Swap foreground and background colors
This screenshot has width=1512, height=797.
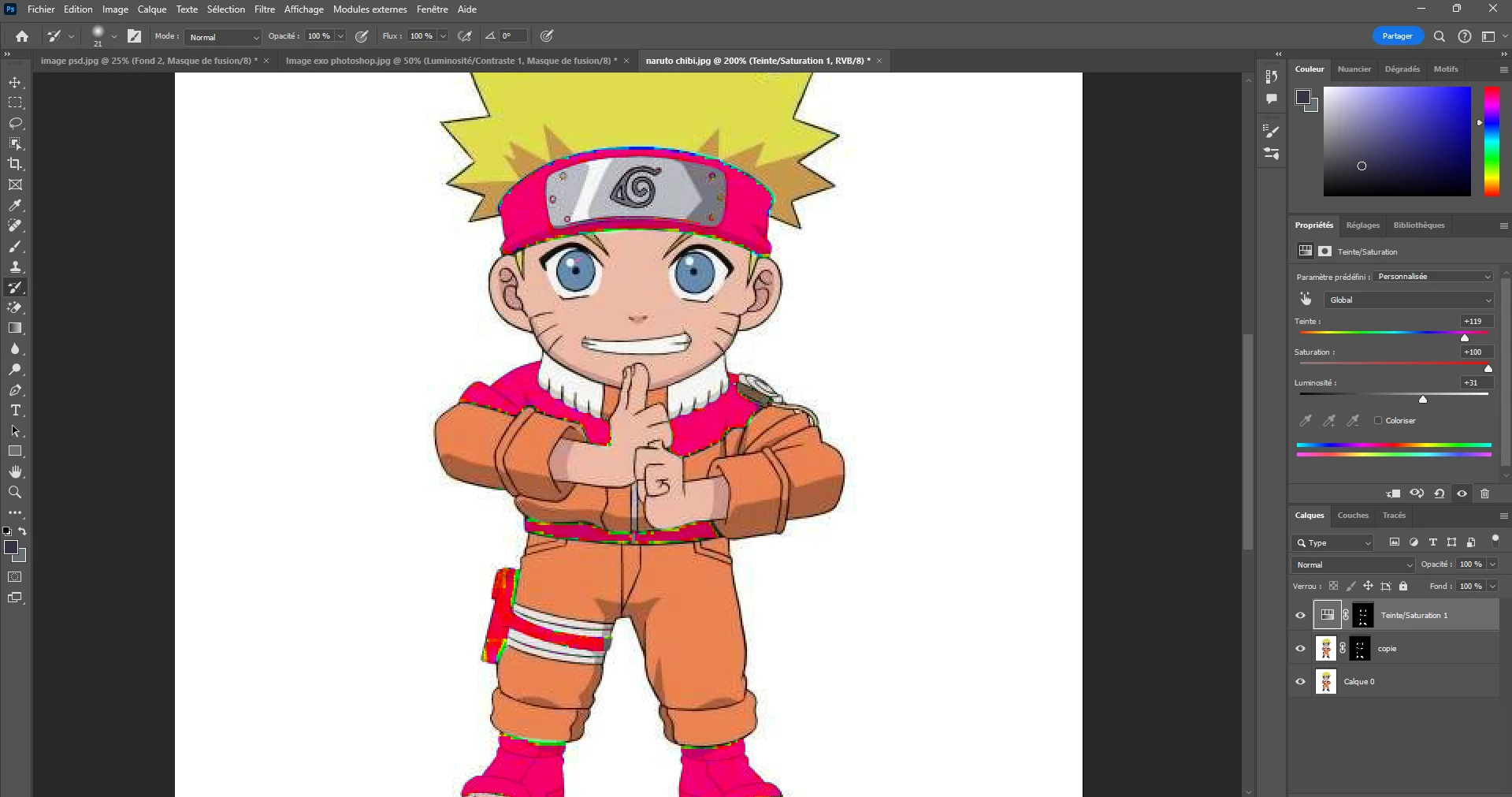coord(23,531)
